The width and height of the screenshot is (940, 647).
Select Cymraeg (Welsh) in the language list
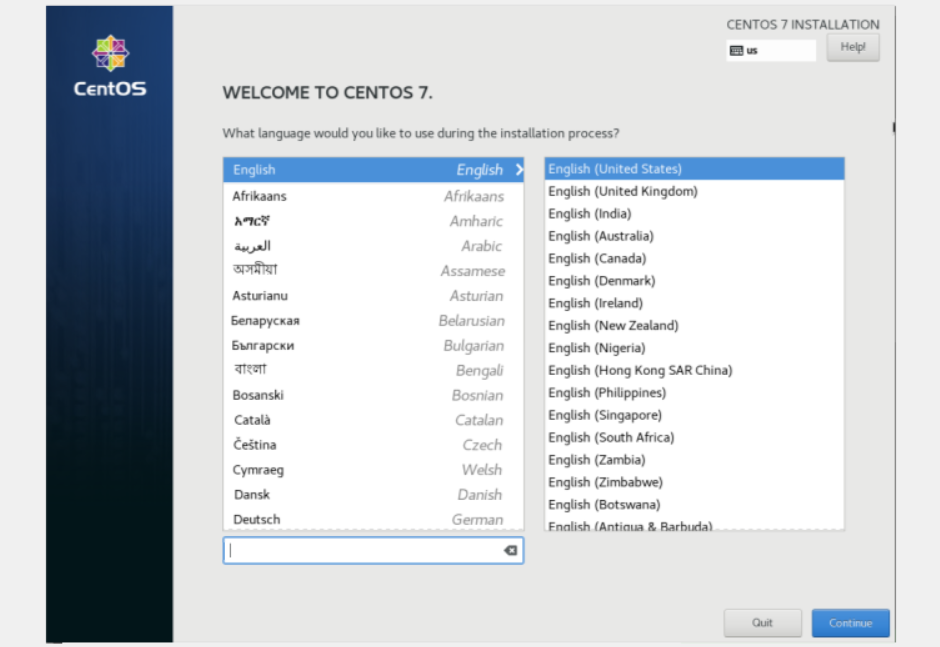click(x=373, y=470)
